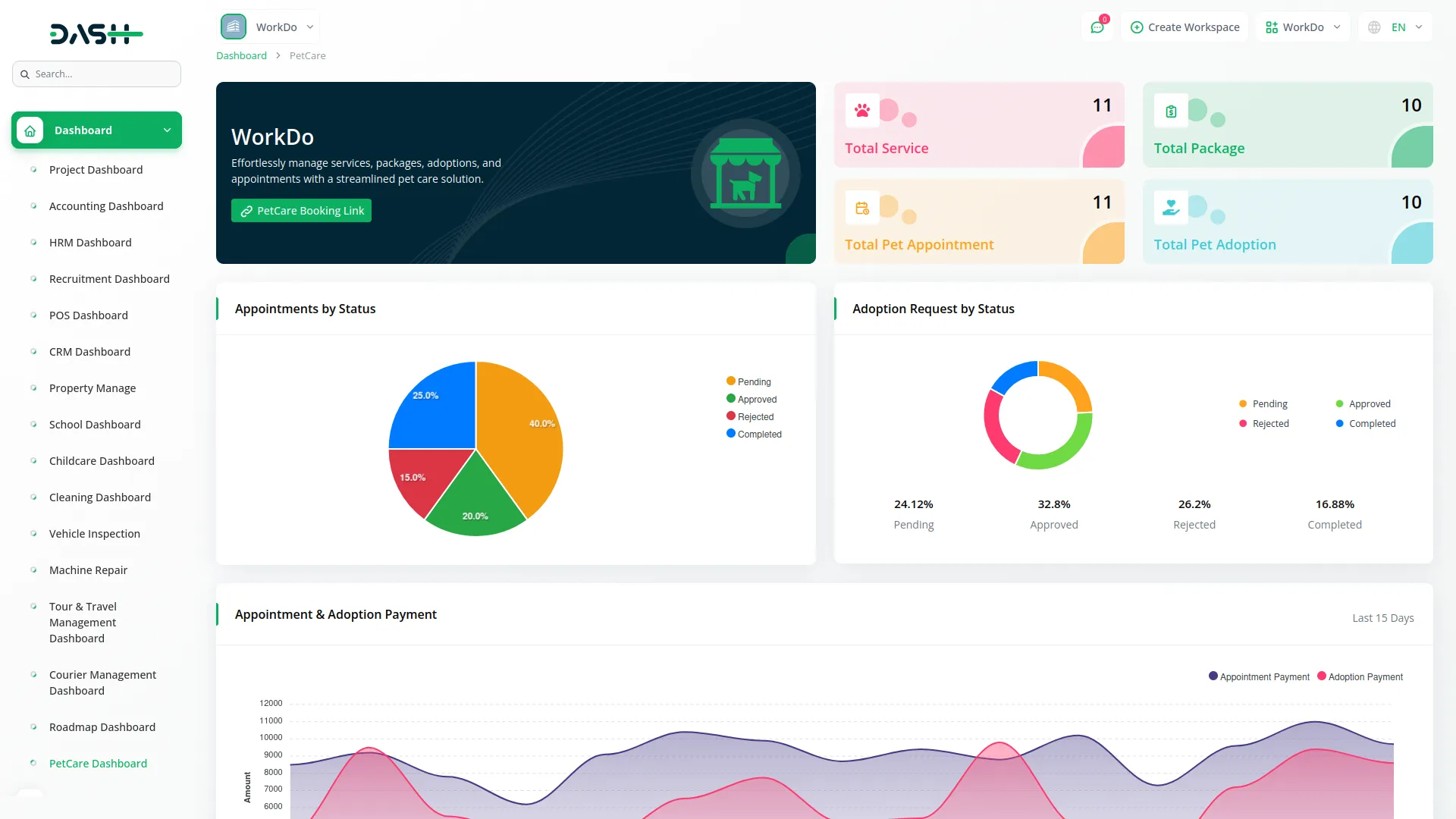Click the calendar icon on Total Pet Appointment card
Screen dimensions: 1456x819
pyautogui.click(x=862, y=208)
